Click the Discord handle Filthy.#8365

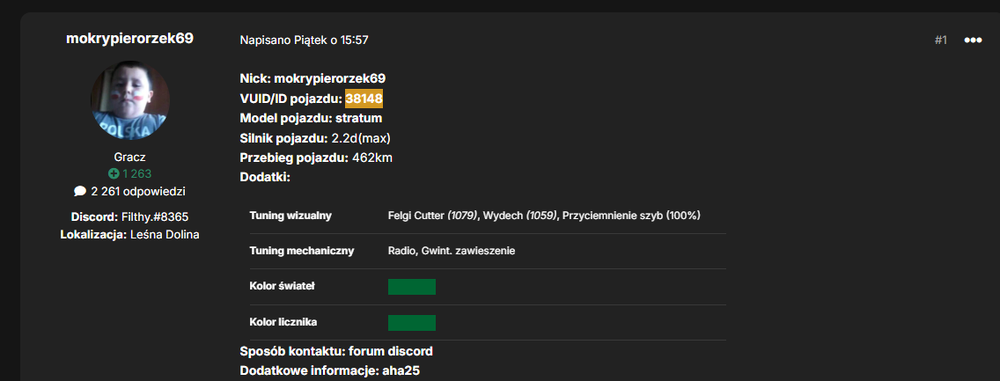155,216
